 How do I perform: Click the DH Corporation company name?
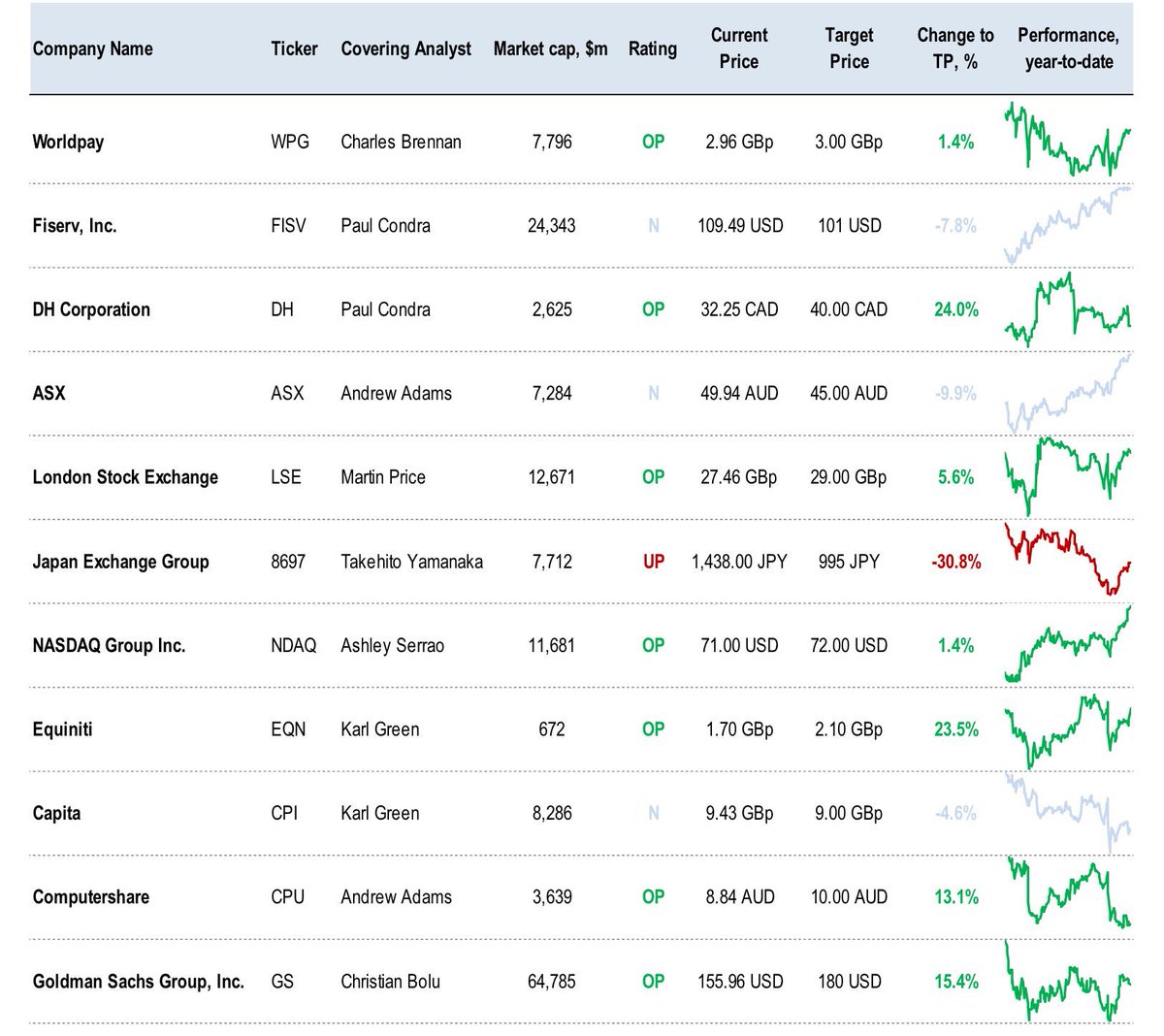[x=91, y=309]
